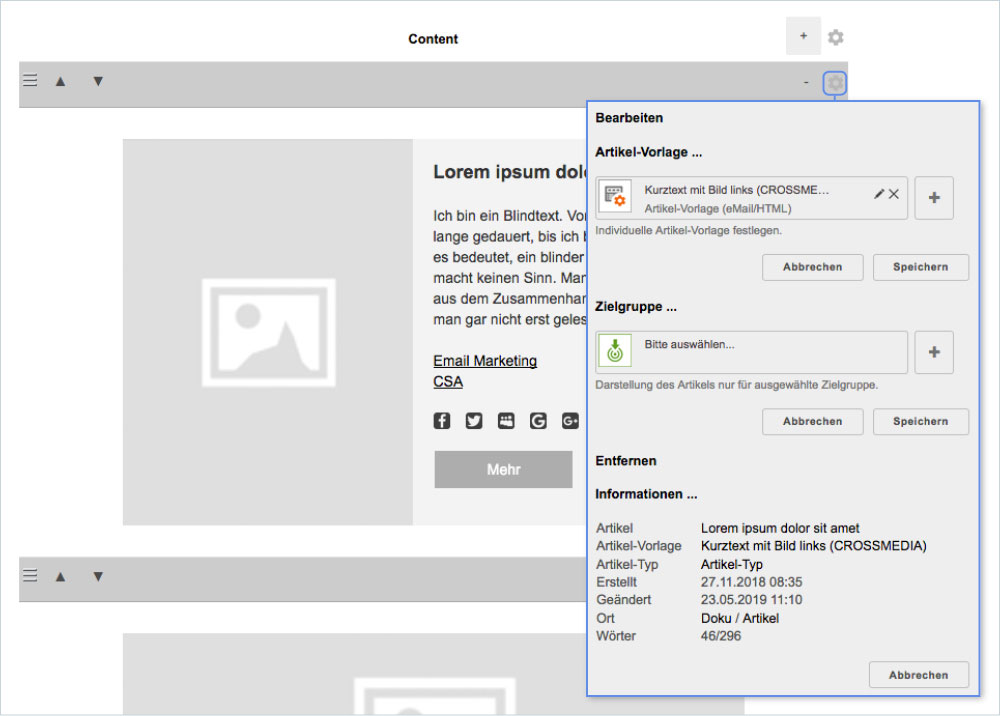The height and width of the screenshot is (716, 1000).
Task: Move the first article up with the up arrow
Action: pos(60,82)
